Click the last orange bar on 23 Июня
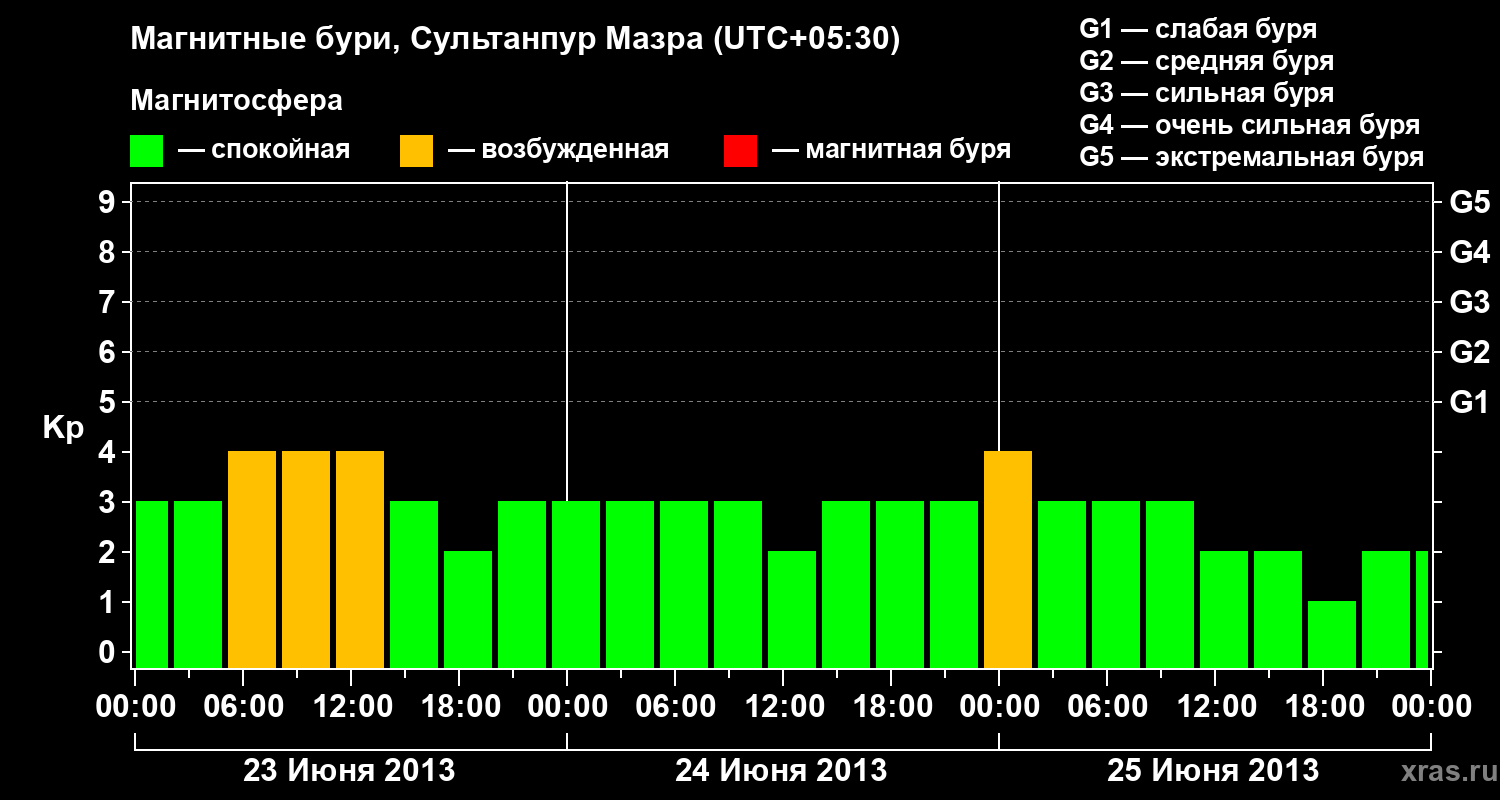Image resolution: width=1500 pixels, height=800 pixels. pos(360,560)
